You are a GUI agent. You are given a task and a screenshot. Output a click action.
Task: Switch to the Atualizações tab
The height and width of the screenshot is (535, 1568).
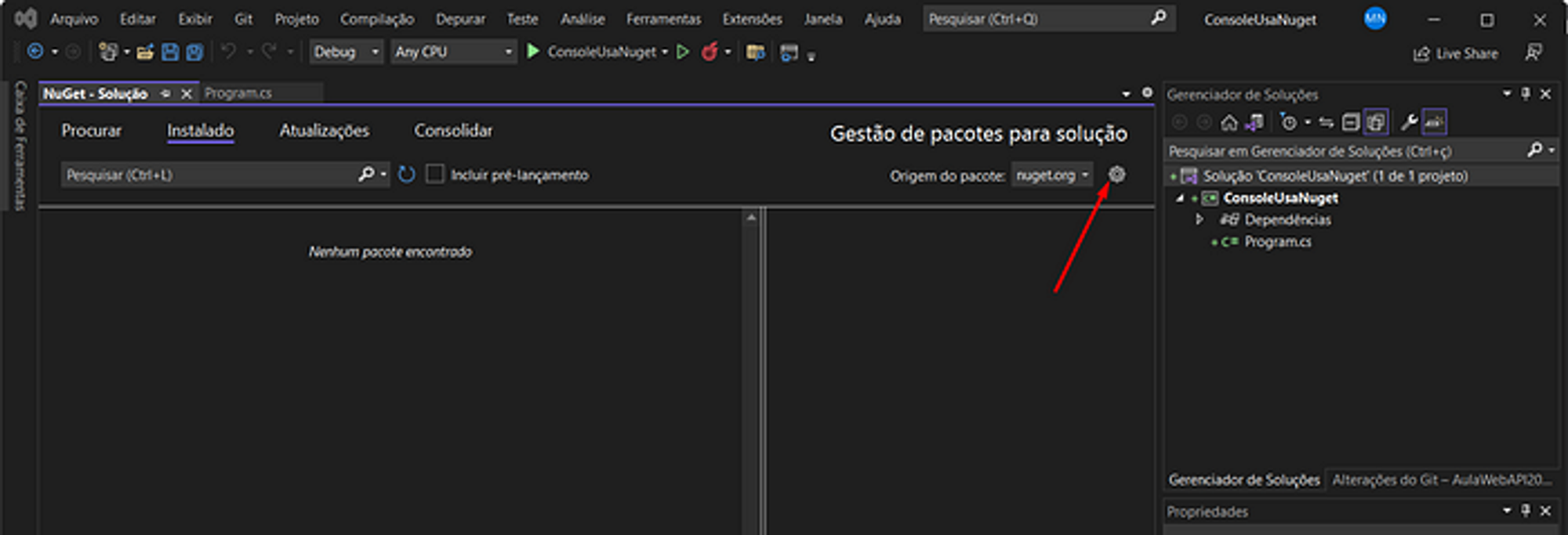pyautogui.click(x=325, y=131)
